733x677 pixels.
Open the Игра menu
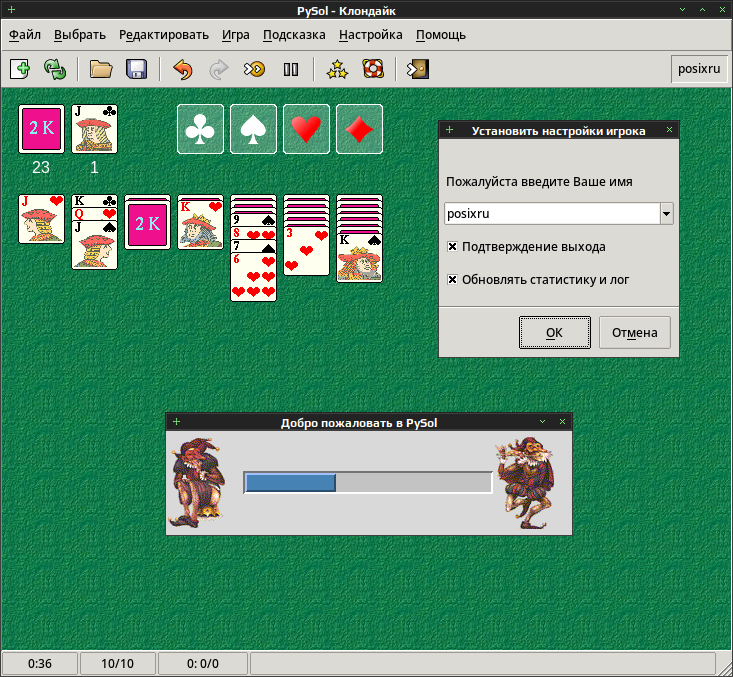(236, 35)
